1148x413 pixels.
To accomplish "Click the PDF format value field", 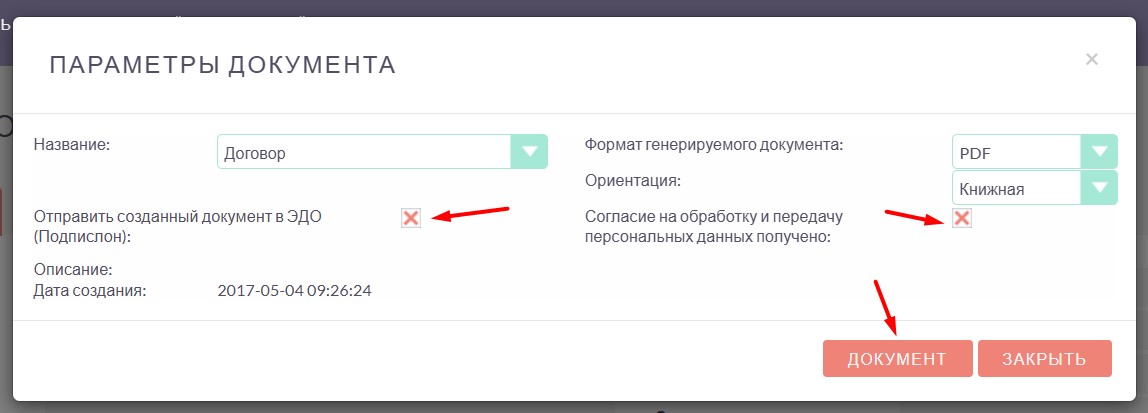I will (x=1016, y=152).
